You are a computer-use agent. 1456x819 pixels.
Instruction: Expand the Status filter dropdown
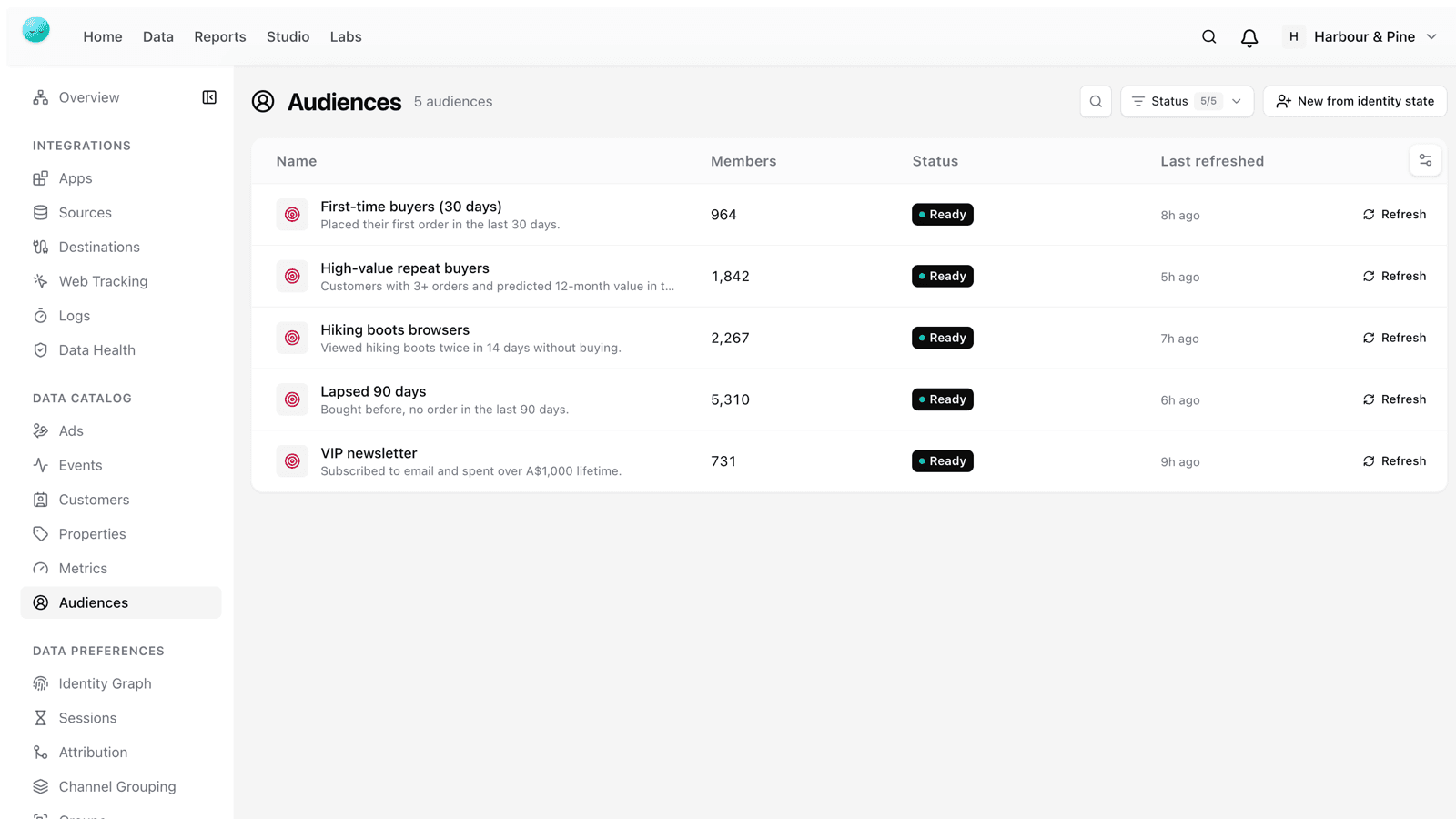point(1187,101)
